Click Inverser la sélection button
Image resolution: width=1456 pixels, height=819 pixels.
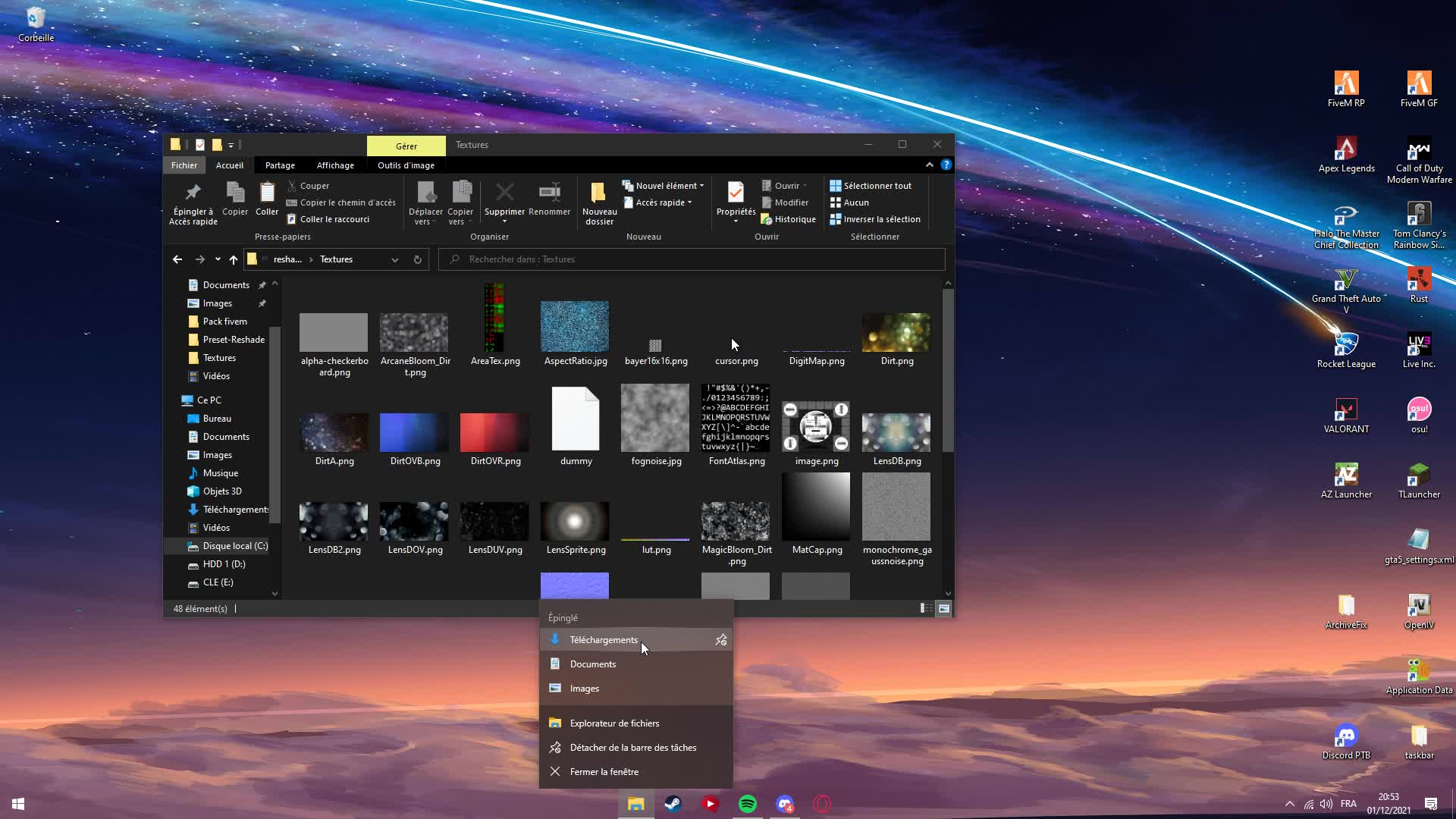point(875,219)
